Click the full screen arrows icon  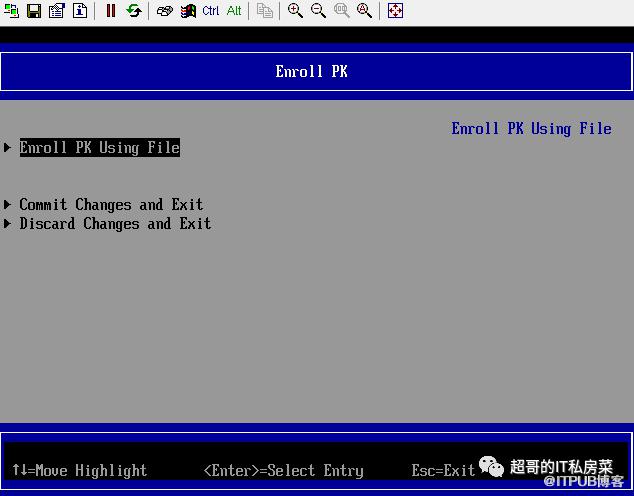coord(395,11)
